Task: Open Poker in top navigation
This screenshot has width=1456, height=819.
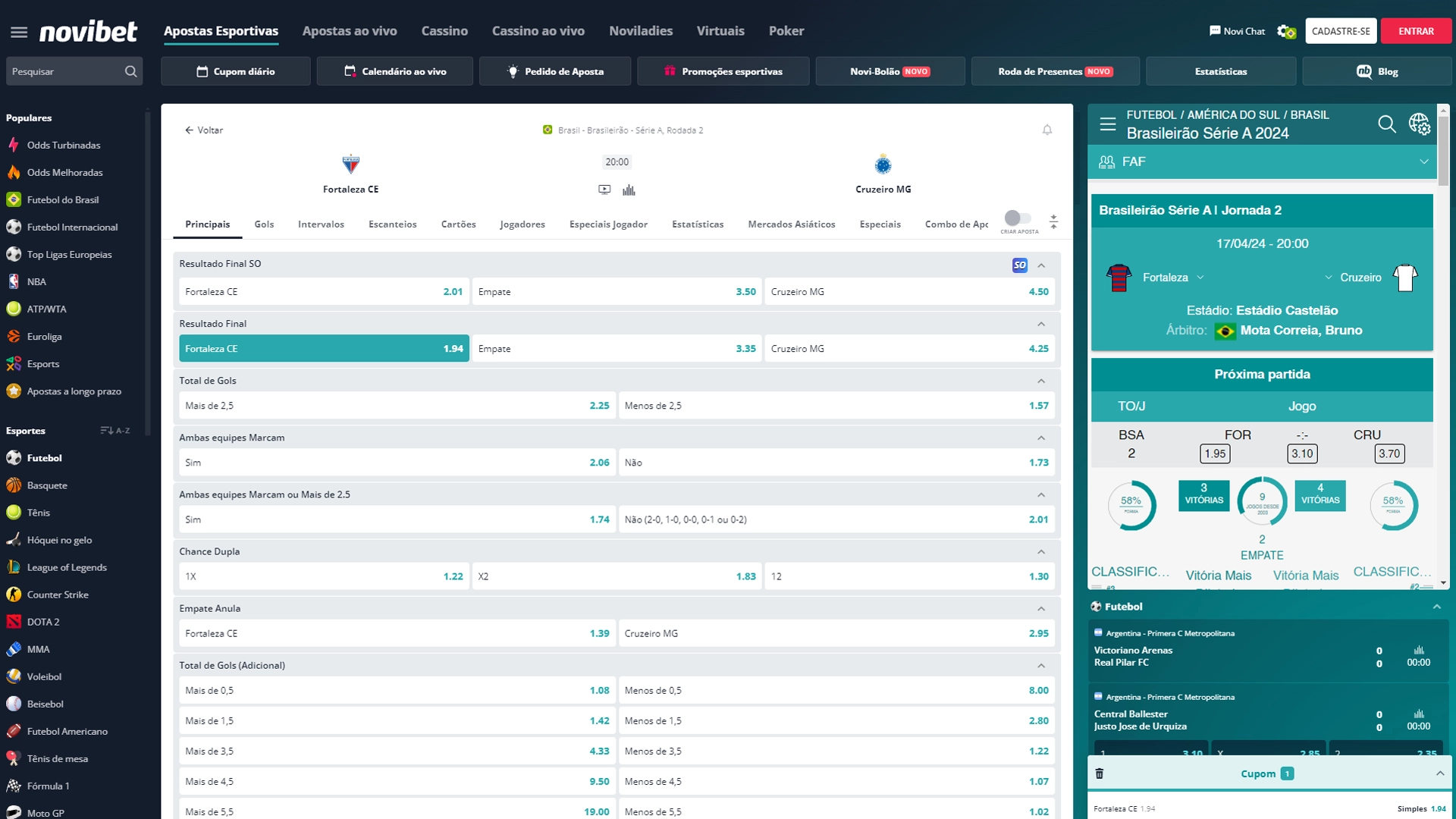Action: [786, 31]
